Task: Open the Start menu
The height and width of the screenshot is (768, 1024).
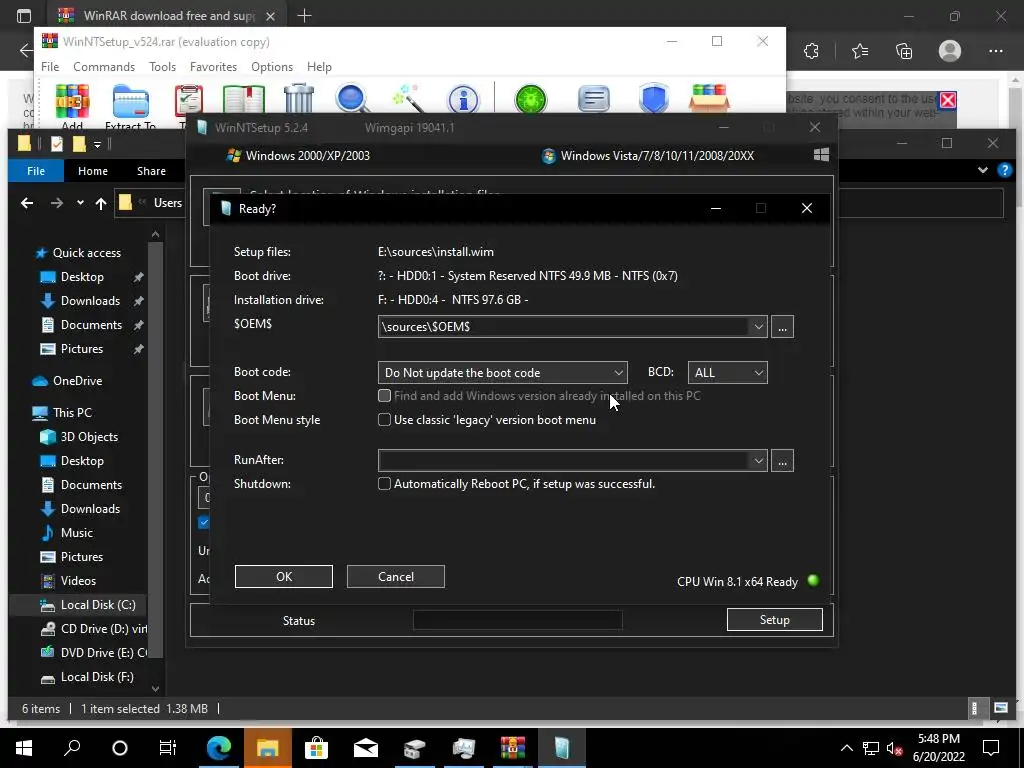Action: pos(24,748)
